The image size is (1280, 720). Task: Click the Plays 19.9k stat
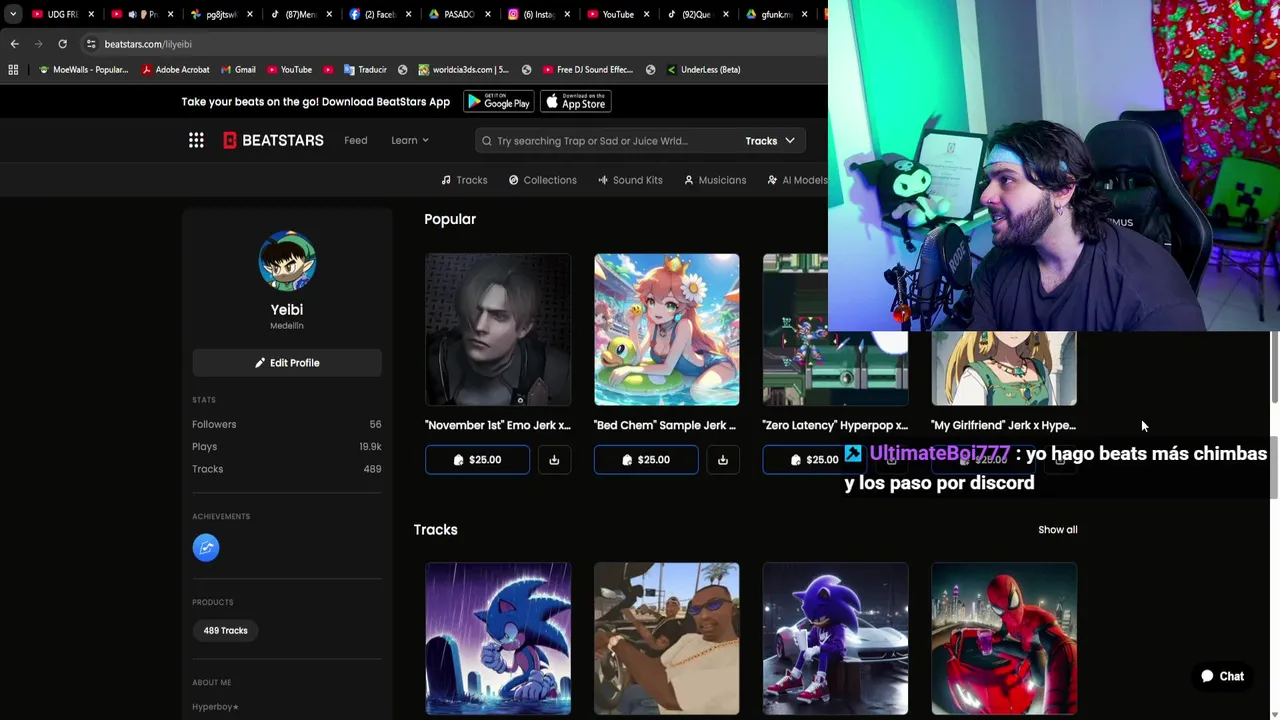coord(287,447)
